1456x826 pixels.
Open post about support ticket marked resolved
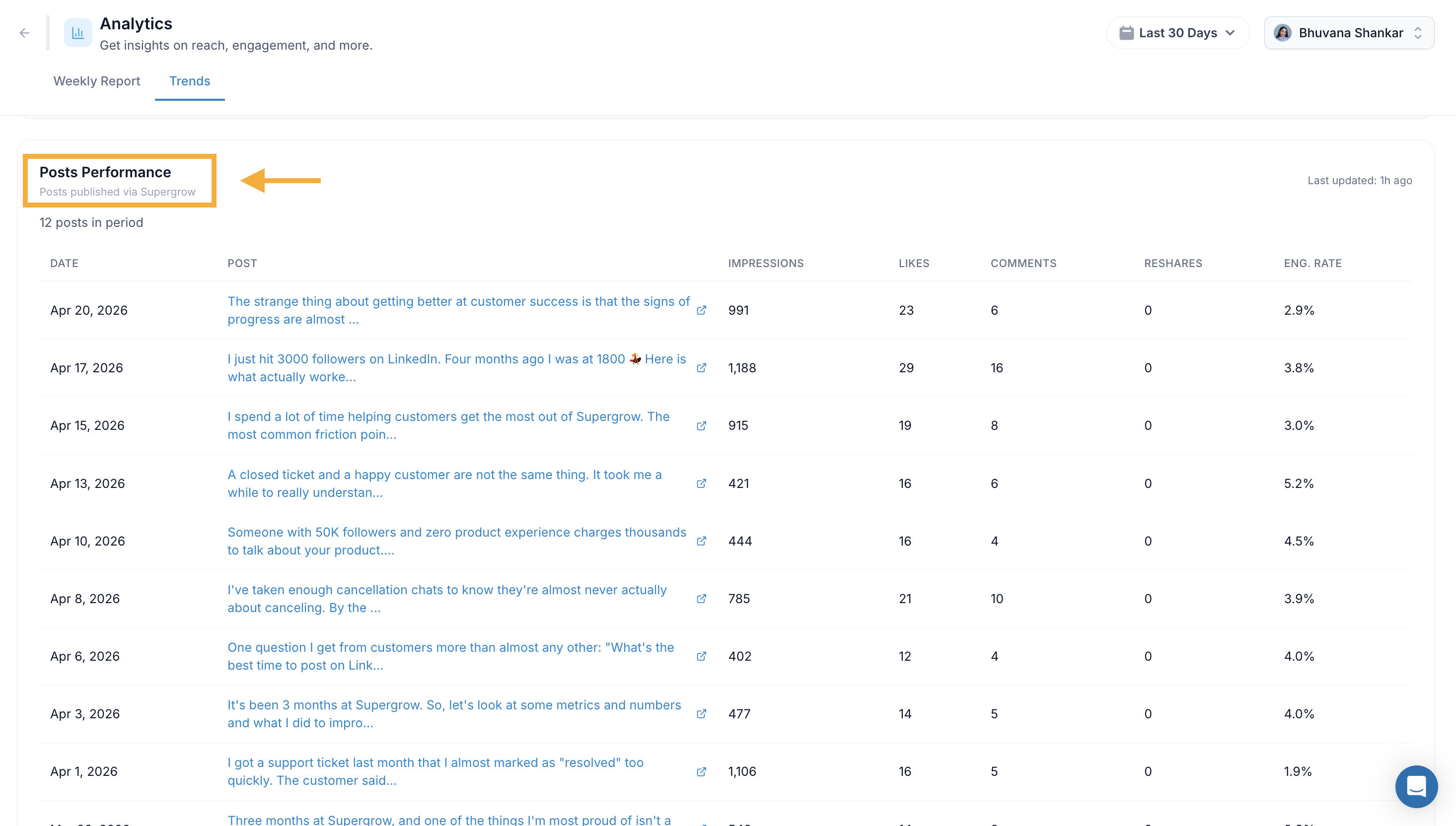(435, 771)
